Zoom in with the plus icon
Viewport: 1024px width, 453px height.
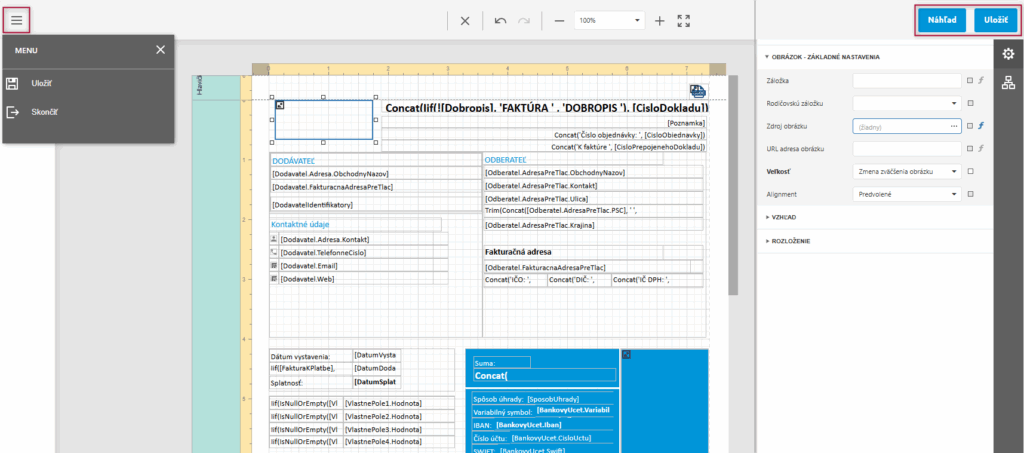[x=659, y=20]
